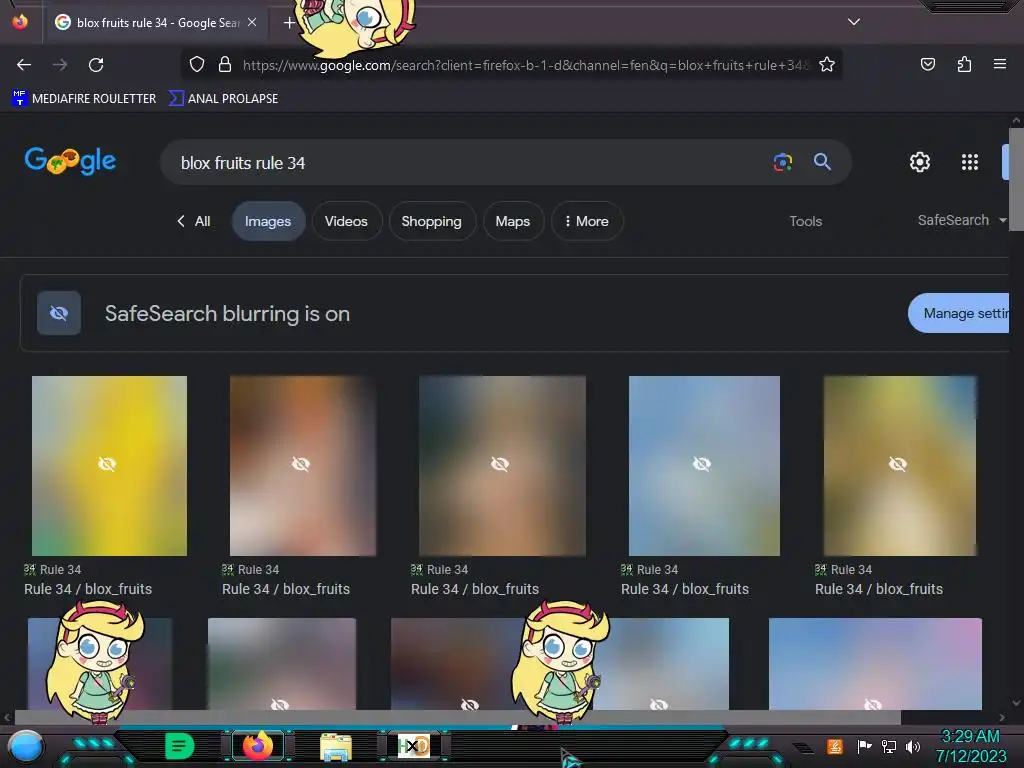
Task: Open the Google apps grid
Action: point(970,162)
